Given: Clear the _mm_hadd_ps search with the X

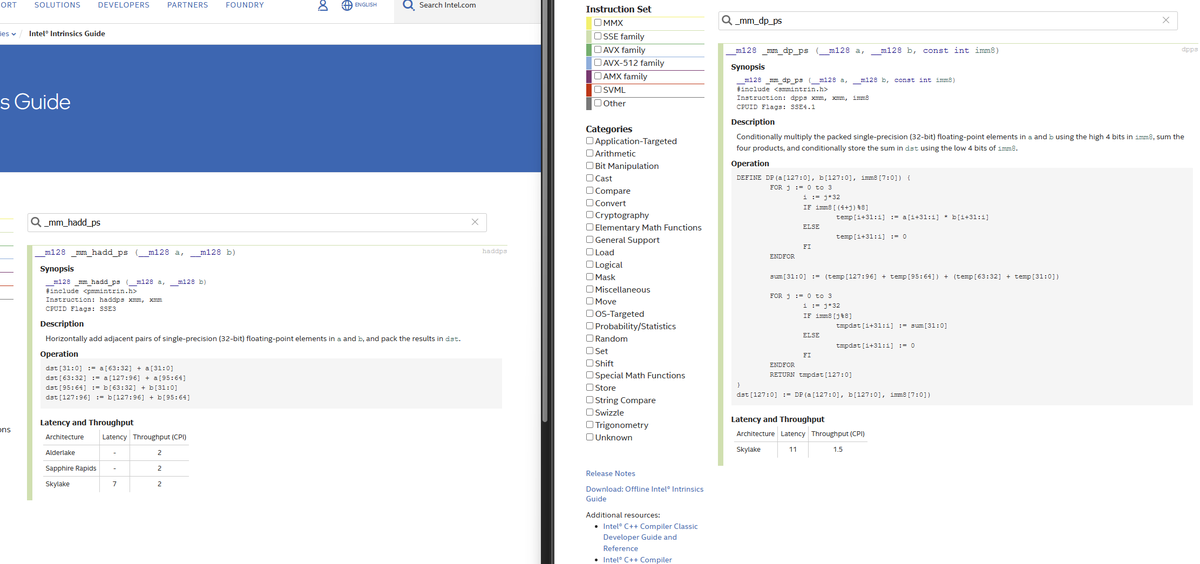Looking at the screenshot, I should pos(474,222).
